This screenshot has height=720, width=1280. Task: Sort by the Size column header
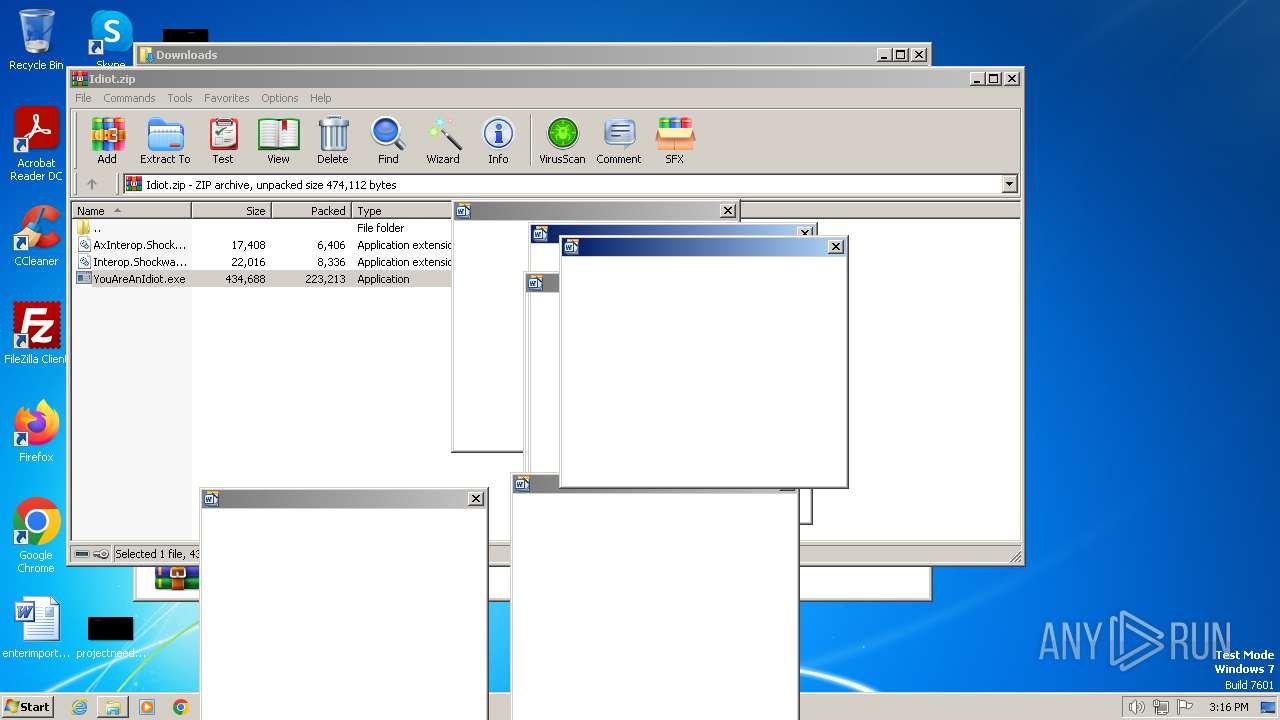pos(231,211)
